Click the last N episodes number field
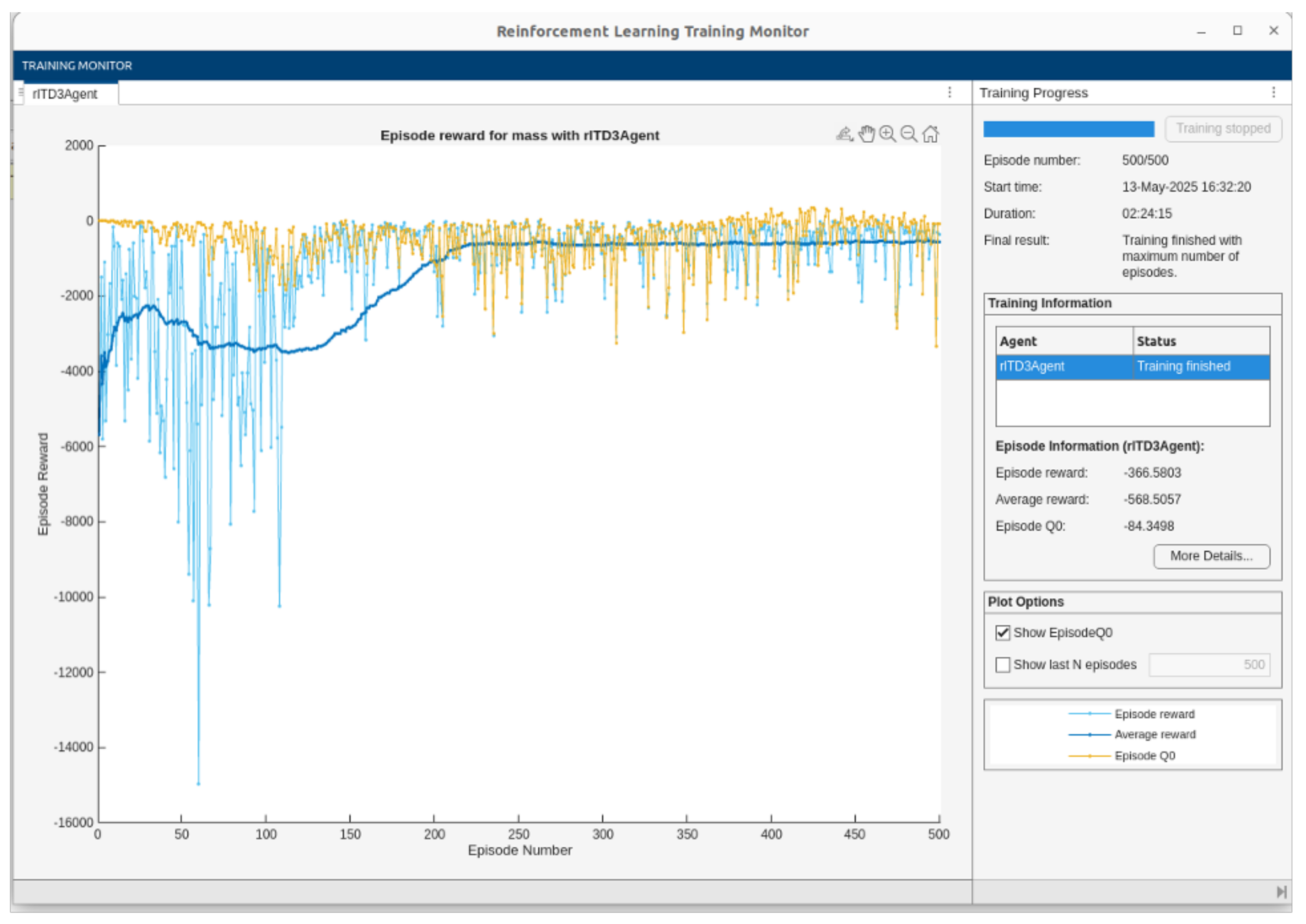 (1209, 664)
